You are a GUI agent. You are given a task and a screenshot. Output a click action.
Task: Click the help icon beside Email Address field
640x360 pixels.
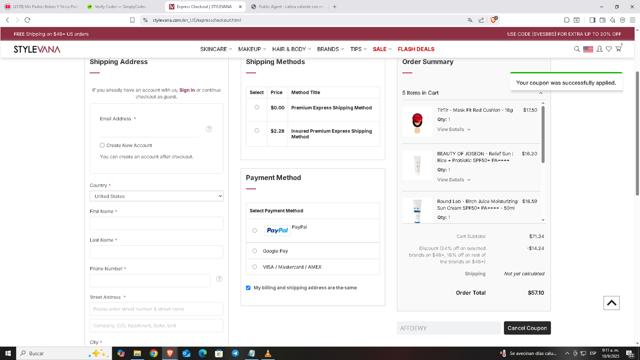[x=209, y=129]
